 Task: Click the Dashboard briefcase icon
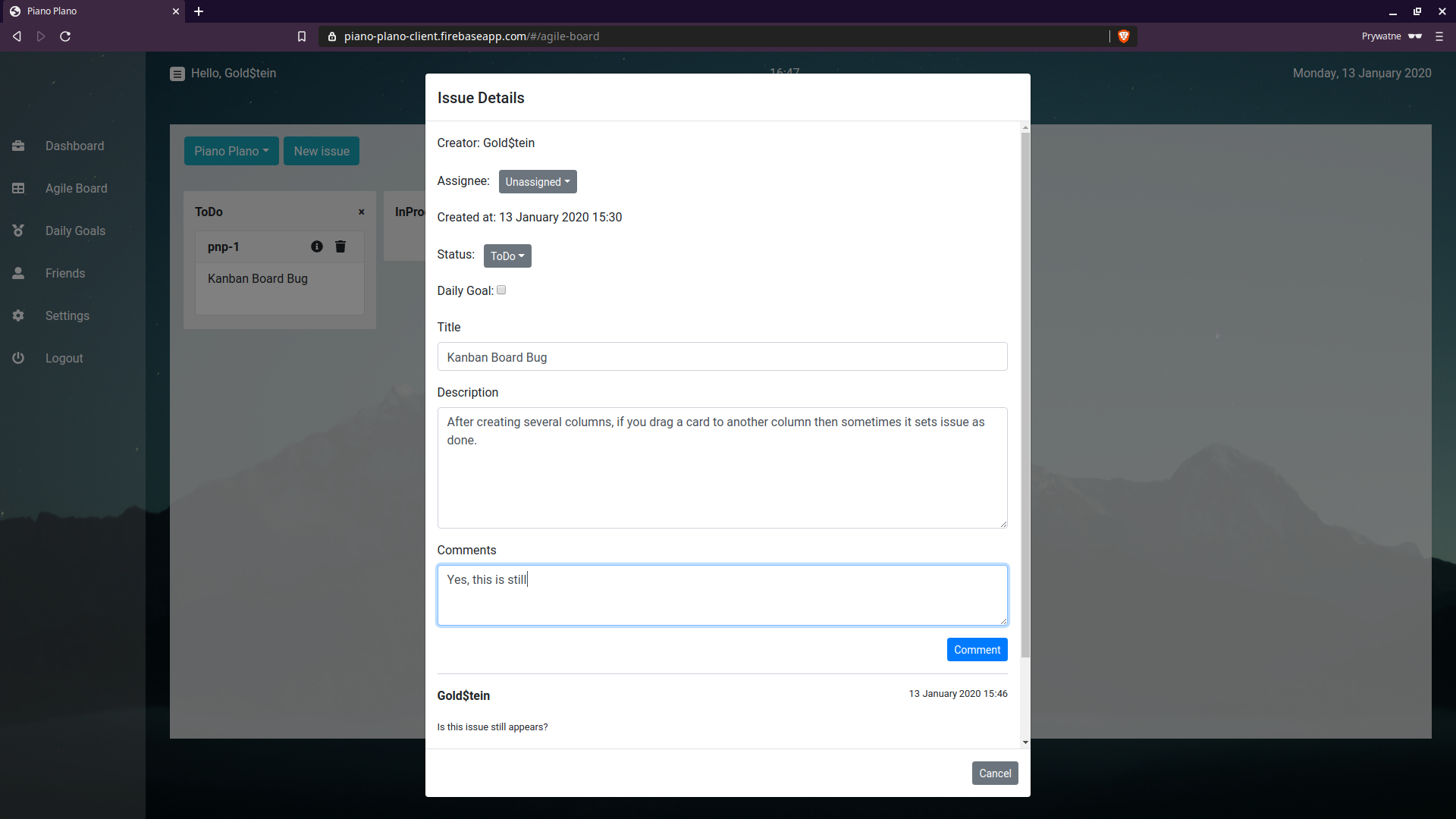(x=18, y=146)
